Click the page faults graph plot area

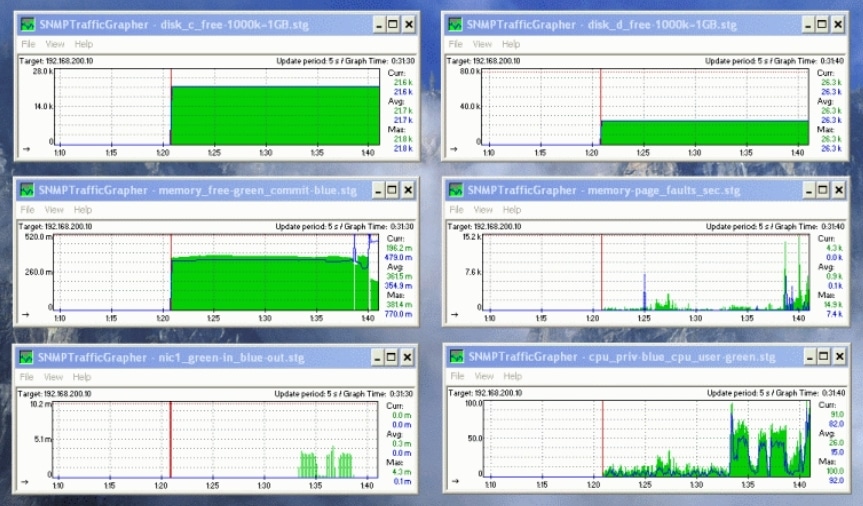[646, 273]
